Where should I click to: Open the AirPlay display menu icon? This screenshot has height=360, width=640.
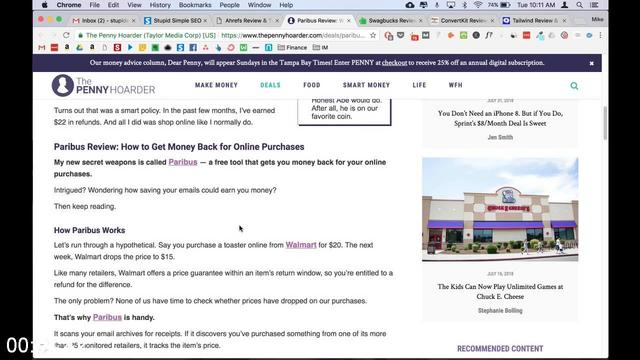pyautogui.click(x=451, y=5)
